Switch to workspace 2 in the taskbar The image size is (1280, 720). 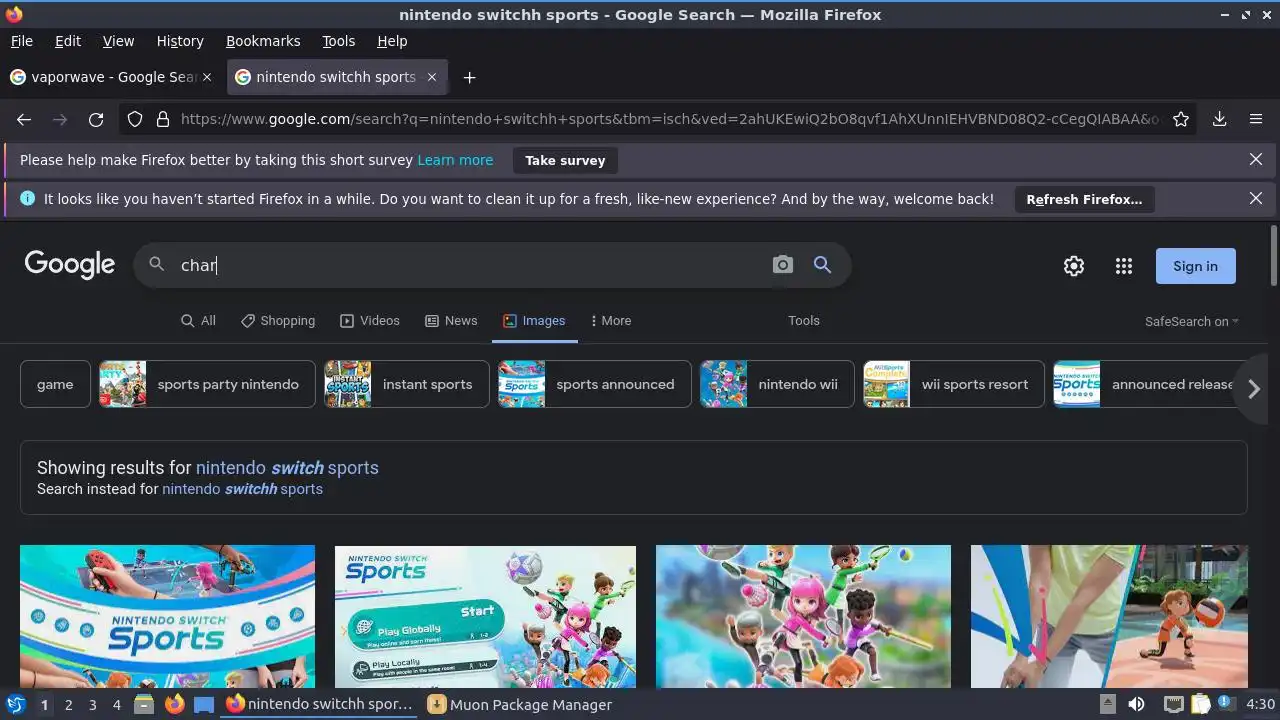tap(68, 704)
